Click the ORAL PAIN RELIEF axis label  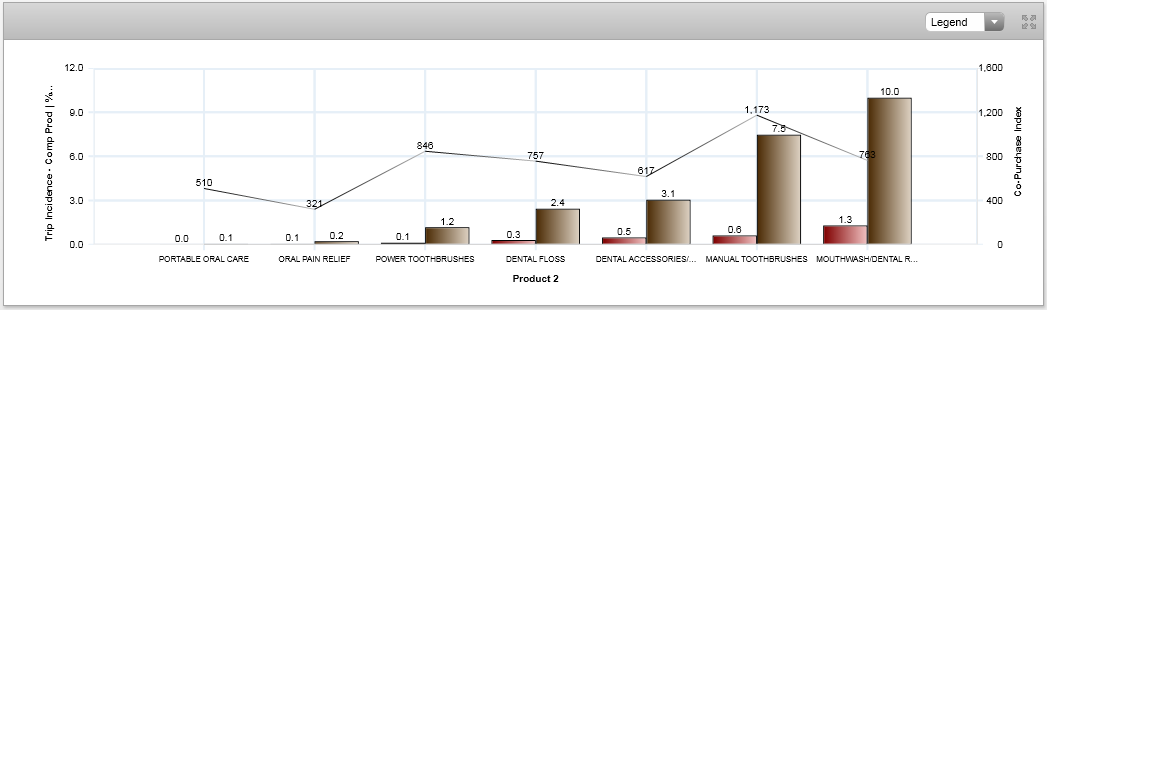point(314,259)
